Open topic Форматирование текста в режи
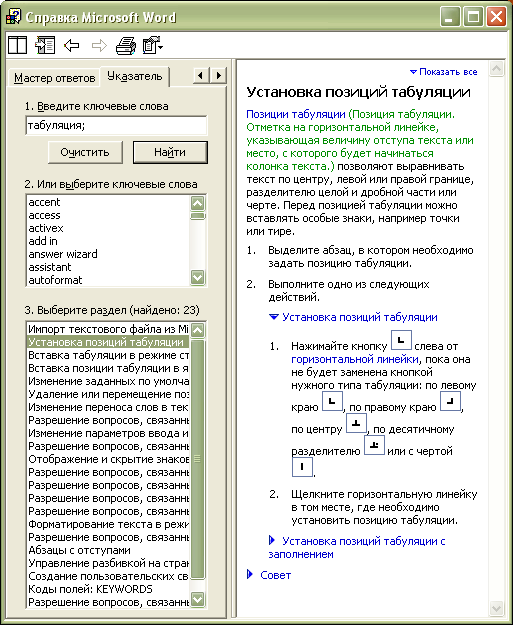 point(108,524)
